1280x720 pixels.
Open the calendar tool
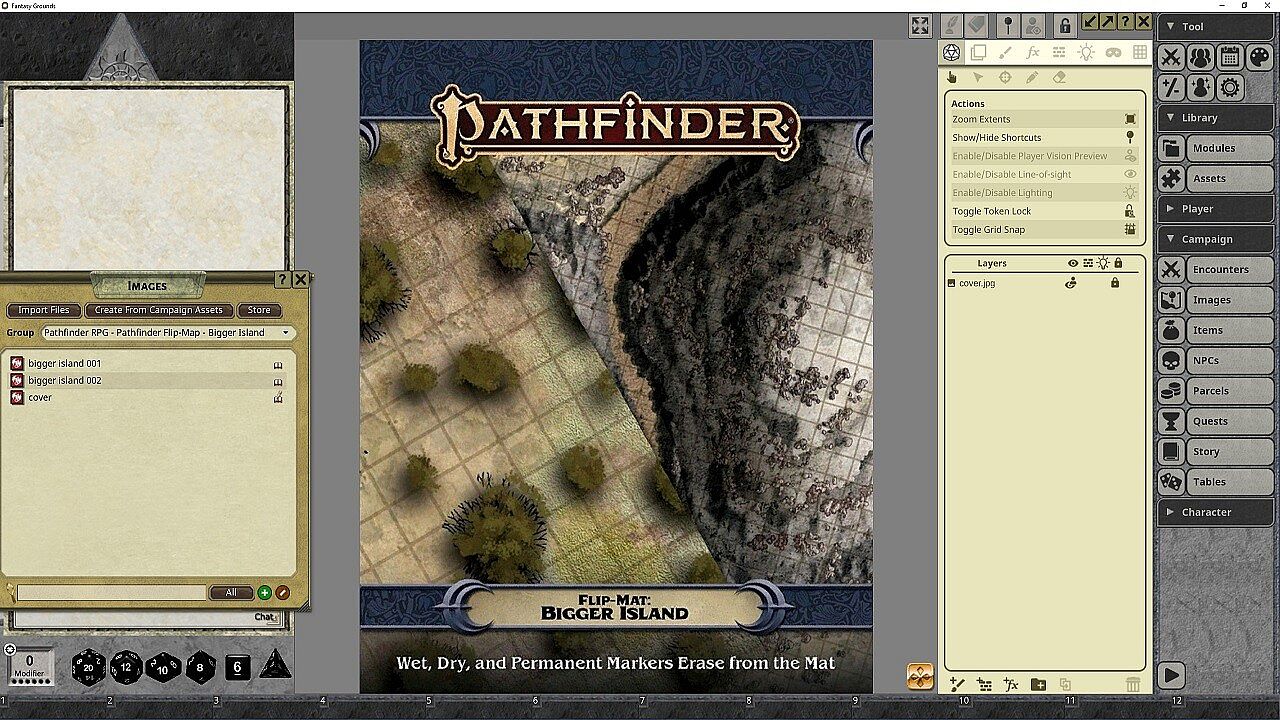tap(1230, 58)
